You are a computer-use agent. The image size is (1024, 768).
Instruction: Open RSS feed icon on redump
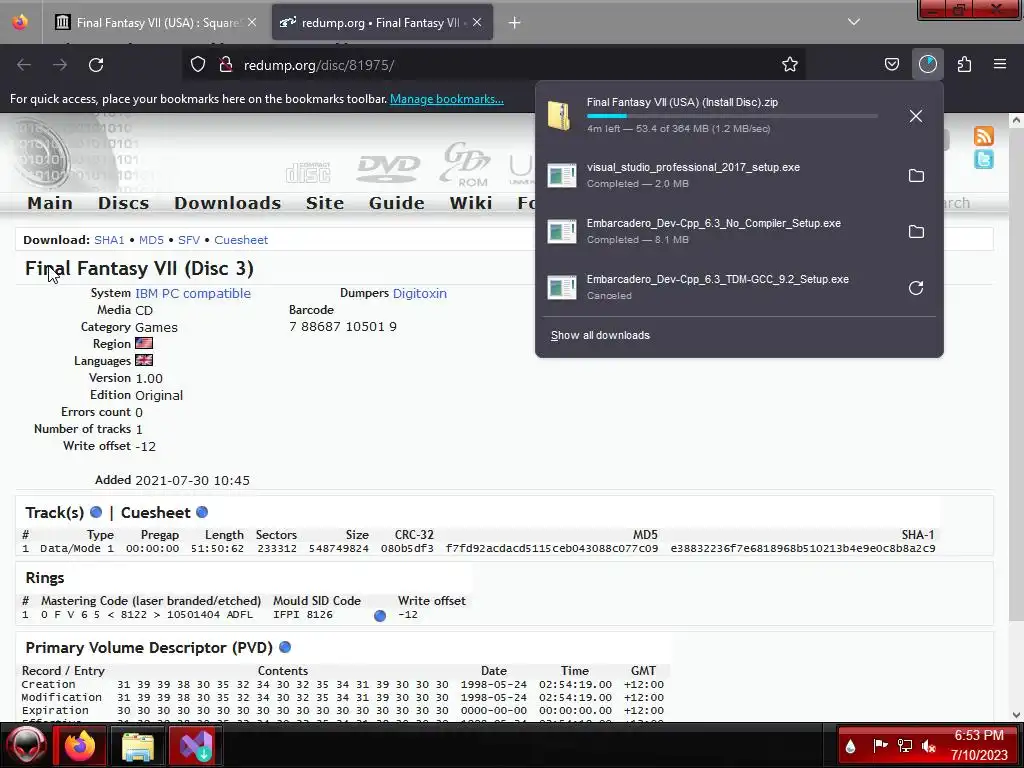[x=984, y=136]
